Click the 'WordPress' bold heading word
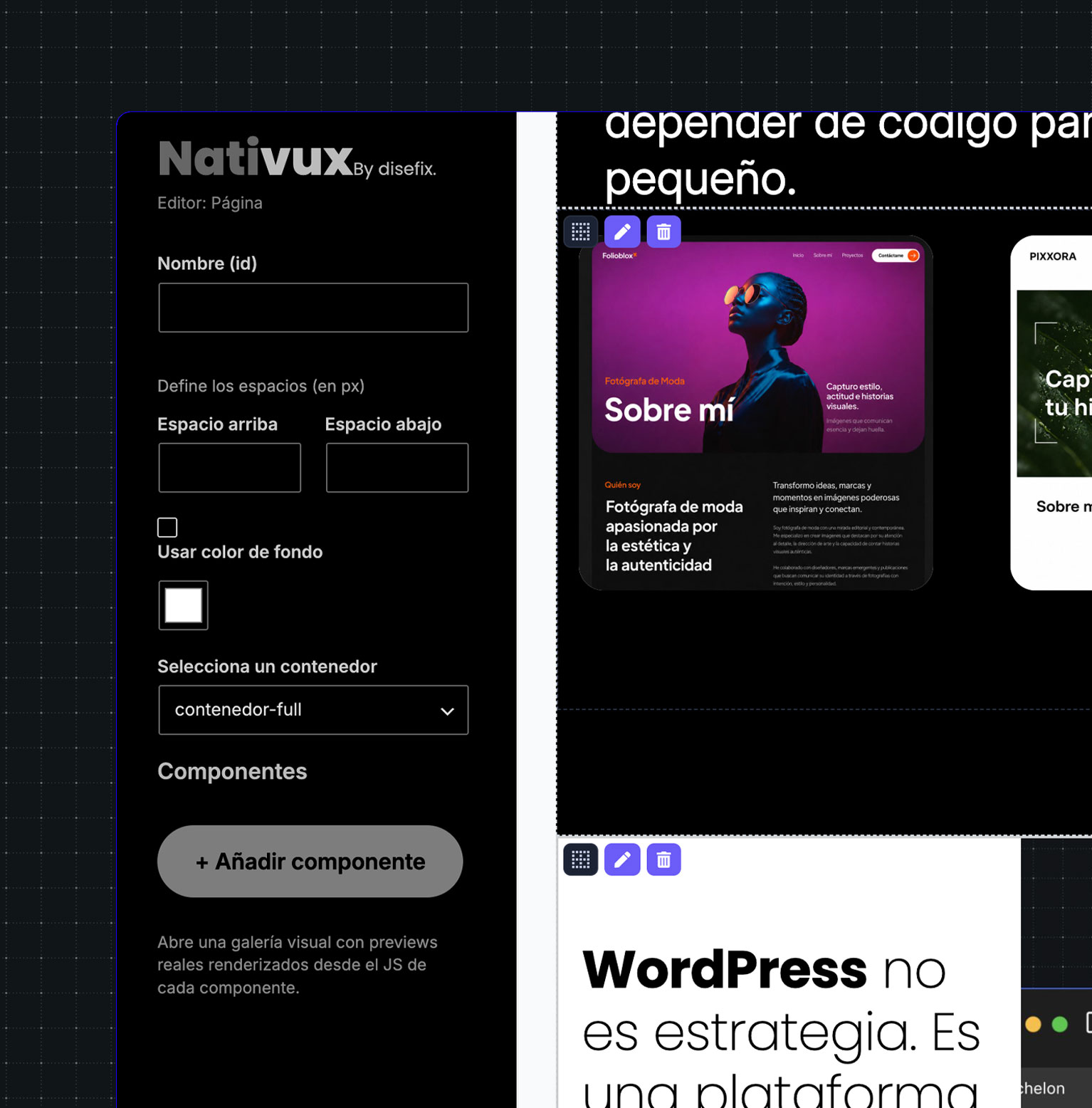The width and height of the screenshot is (1092, 1108). coord(725,970)
